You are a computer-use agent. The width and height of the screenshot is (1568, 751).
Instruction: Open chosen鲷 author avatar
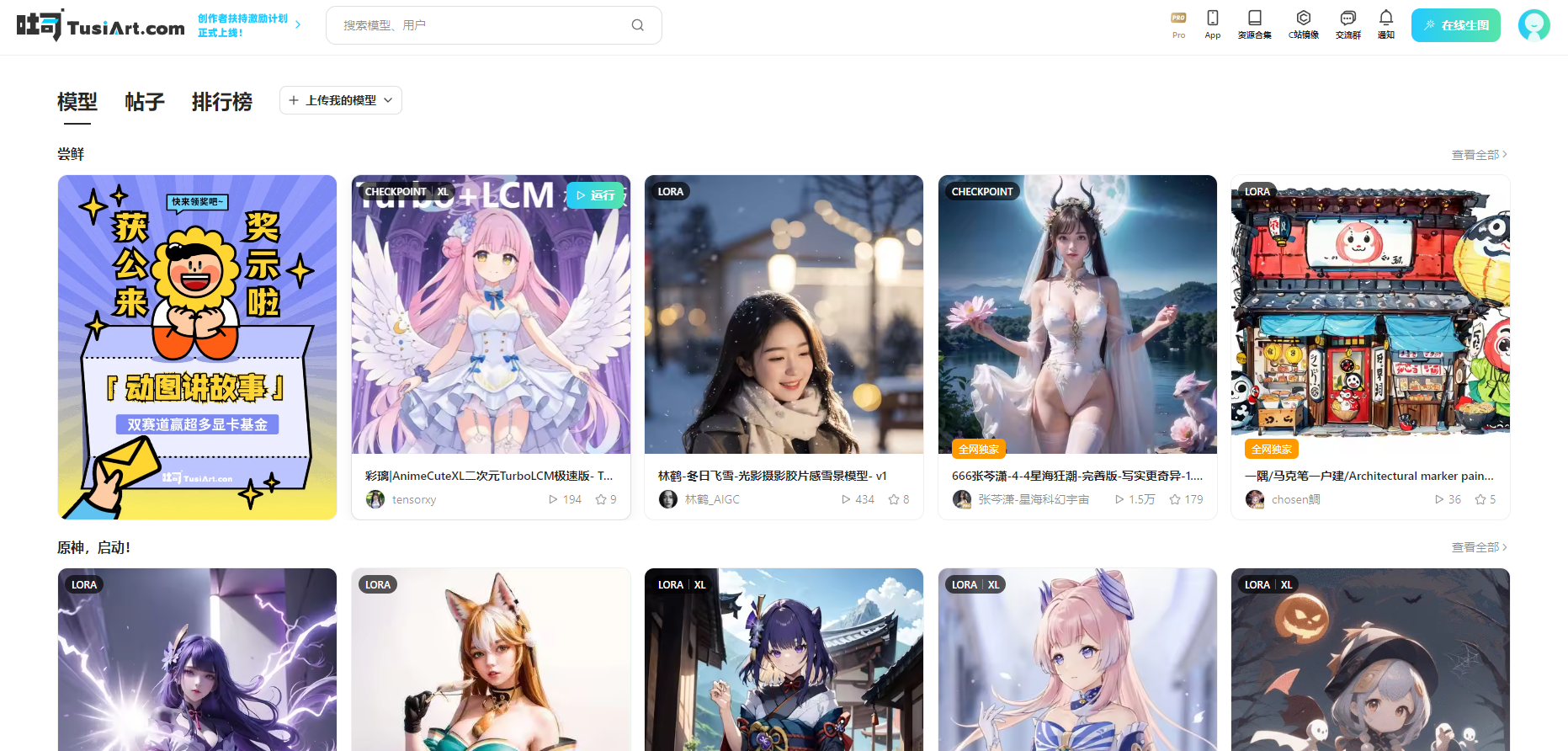tap(1255, 499)
